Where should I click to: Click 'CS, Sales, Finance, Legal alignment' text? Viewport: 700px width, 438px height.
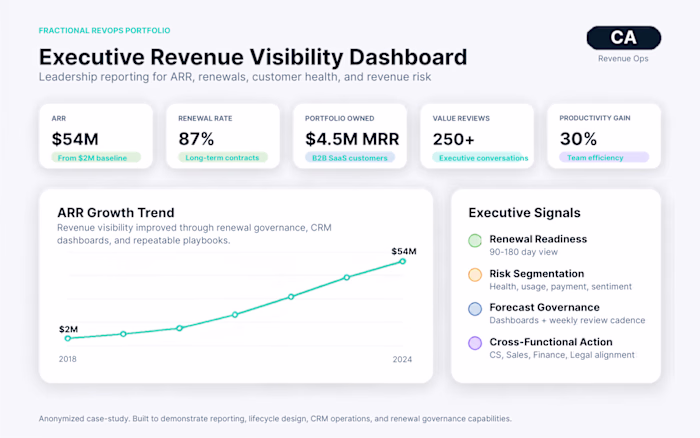point(562,355)
